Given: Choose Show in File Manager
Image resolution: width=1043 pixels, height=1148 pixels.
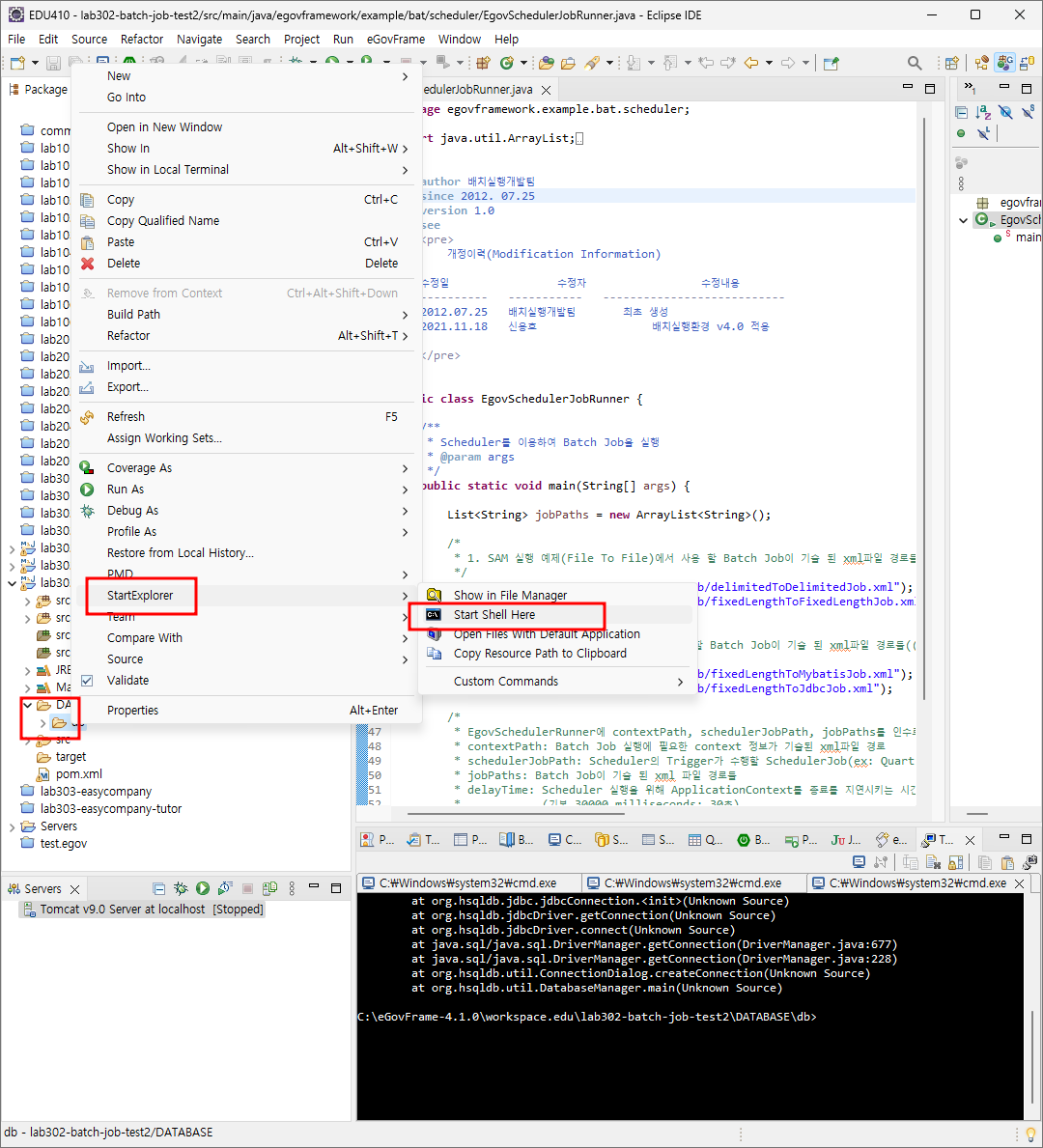Looking at the screenshot, I should coord(558,595).
